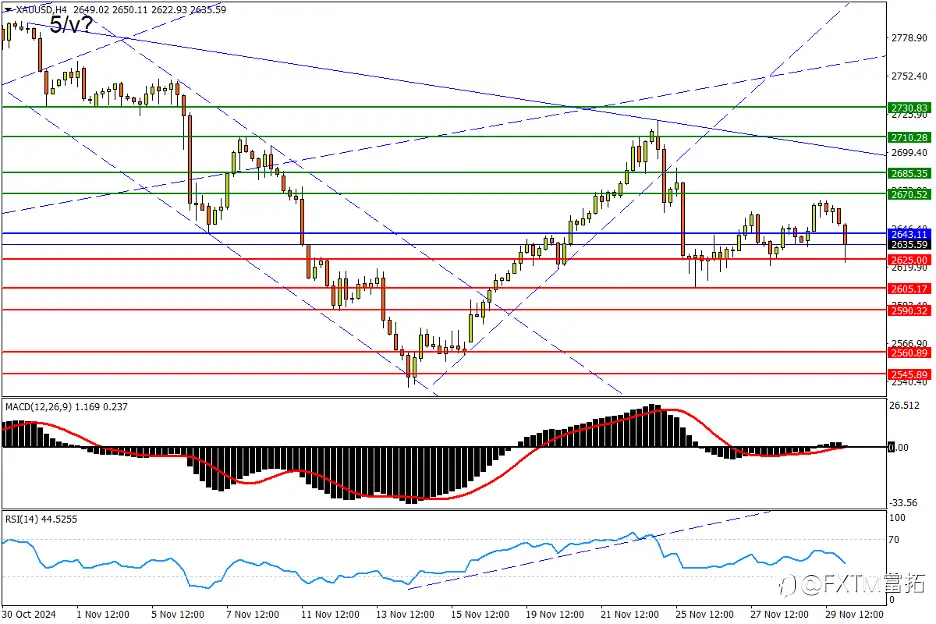
Task: Click the RSI scale value 70
Action: [x=894, y=540]
